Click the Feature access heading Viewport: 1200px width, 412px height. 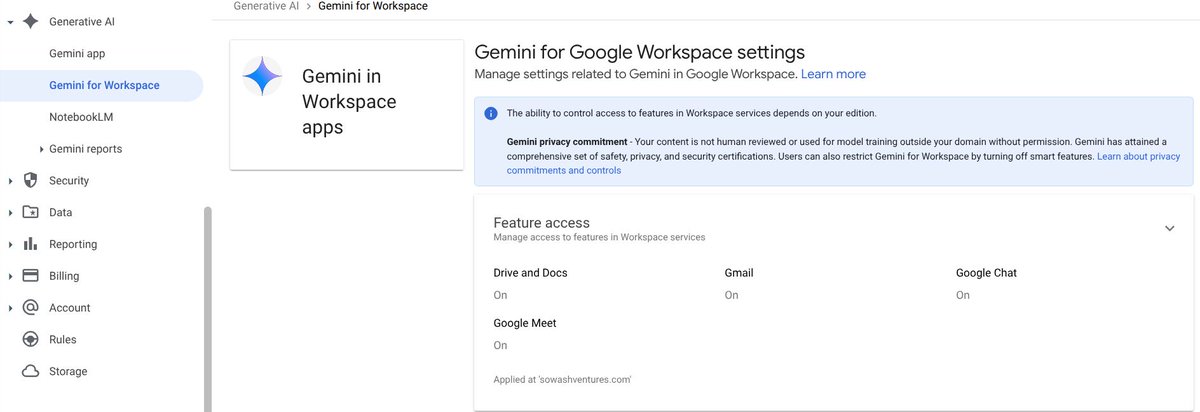541,223
